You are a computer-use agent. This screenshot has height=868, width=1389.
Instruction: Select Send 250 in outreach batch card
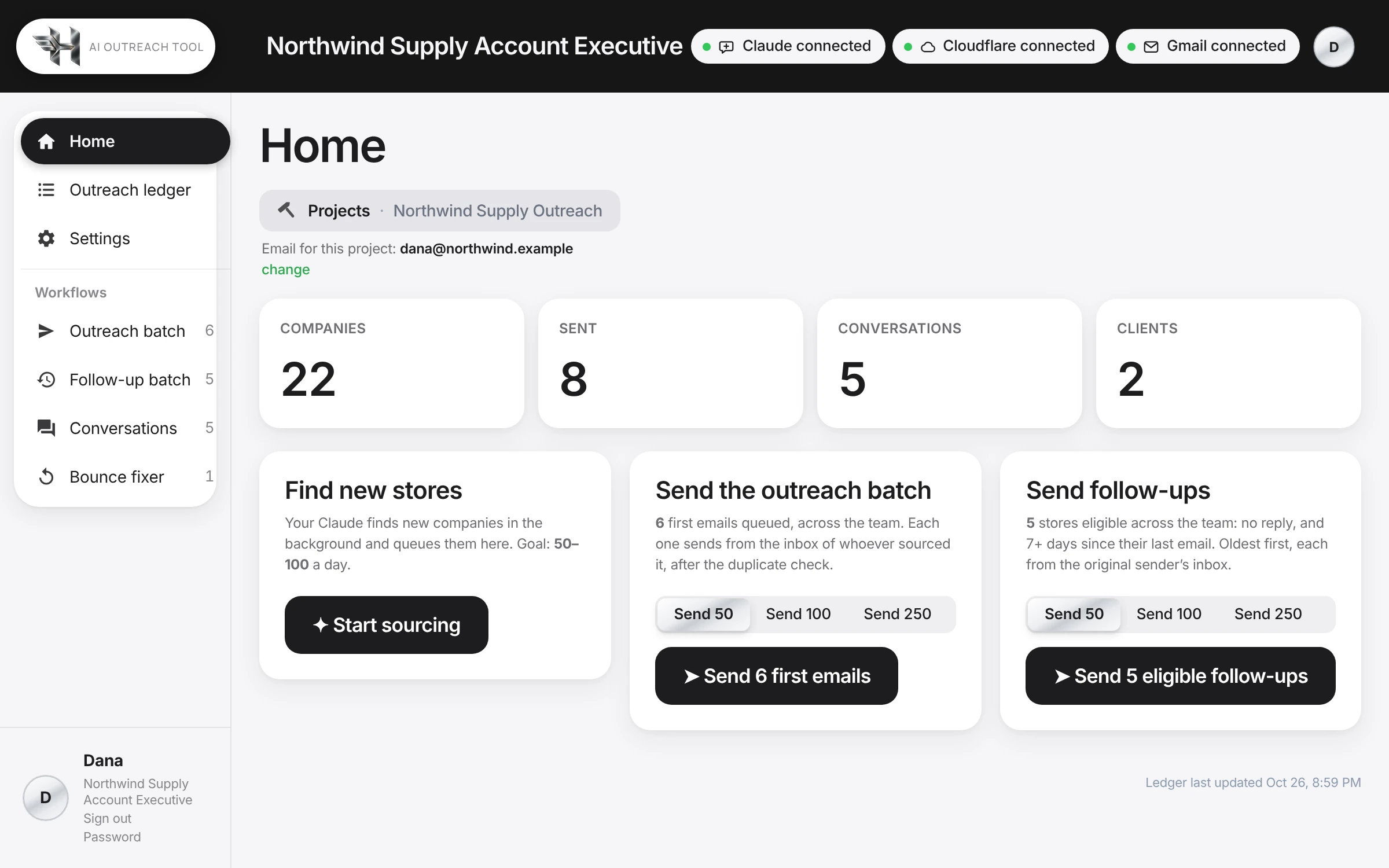pos(897,614)
